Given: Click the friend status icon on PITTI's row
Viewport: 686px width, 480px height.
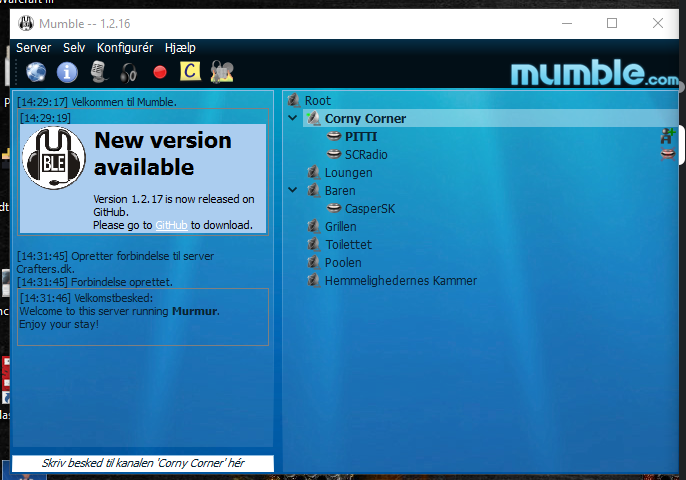Looking at the screenshot, I should pyautogui.click(x=668, y=136).
